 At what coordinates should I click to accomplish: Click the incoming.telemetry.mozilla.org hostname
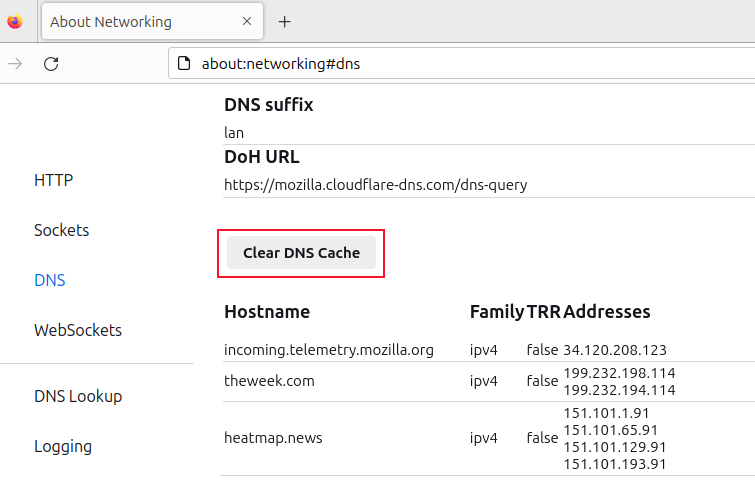(329, 350)
